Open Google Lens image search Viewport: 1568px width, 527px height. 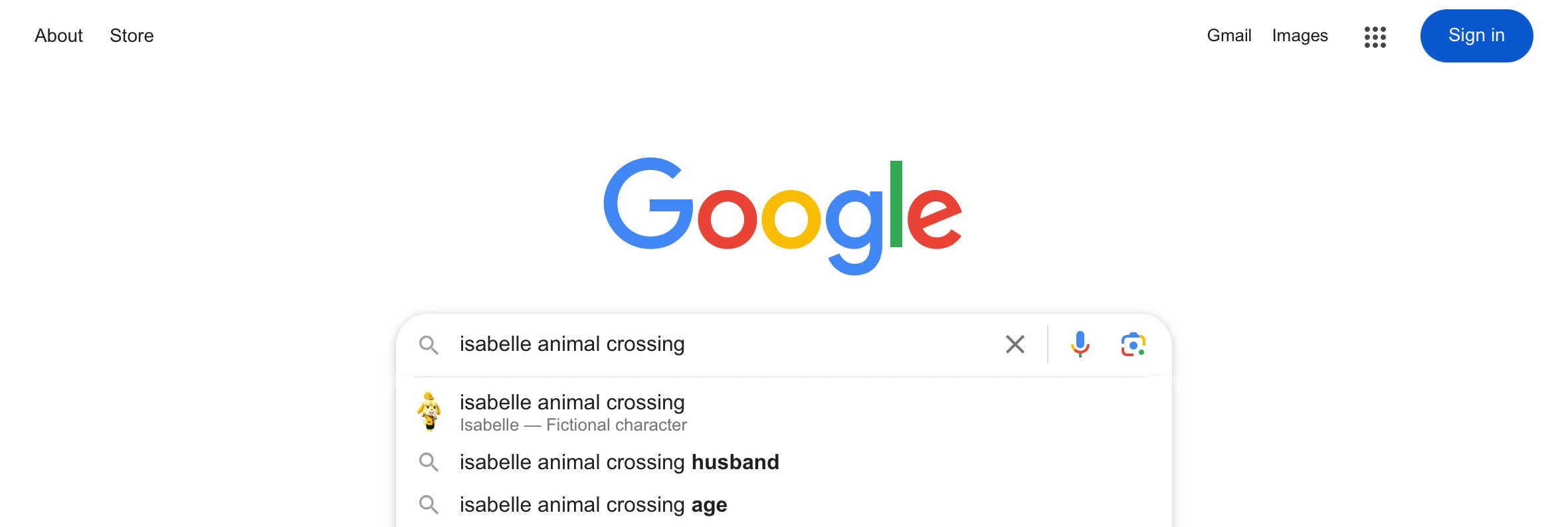1133,344
